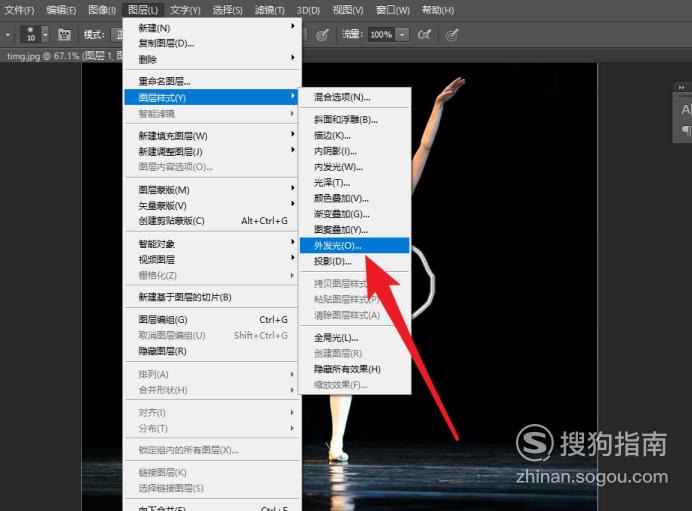Viewport: 692px width, 511px height.
Task: Choose 颜色叠加(V)... layer style
Action: (x=355, y=198)
